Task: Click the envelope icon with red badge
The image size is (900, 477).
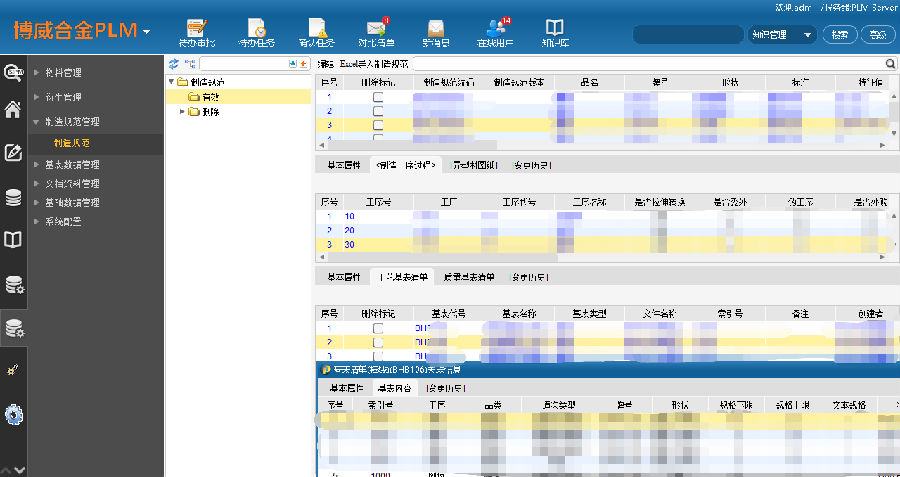Action: coord(377,30)
